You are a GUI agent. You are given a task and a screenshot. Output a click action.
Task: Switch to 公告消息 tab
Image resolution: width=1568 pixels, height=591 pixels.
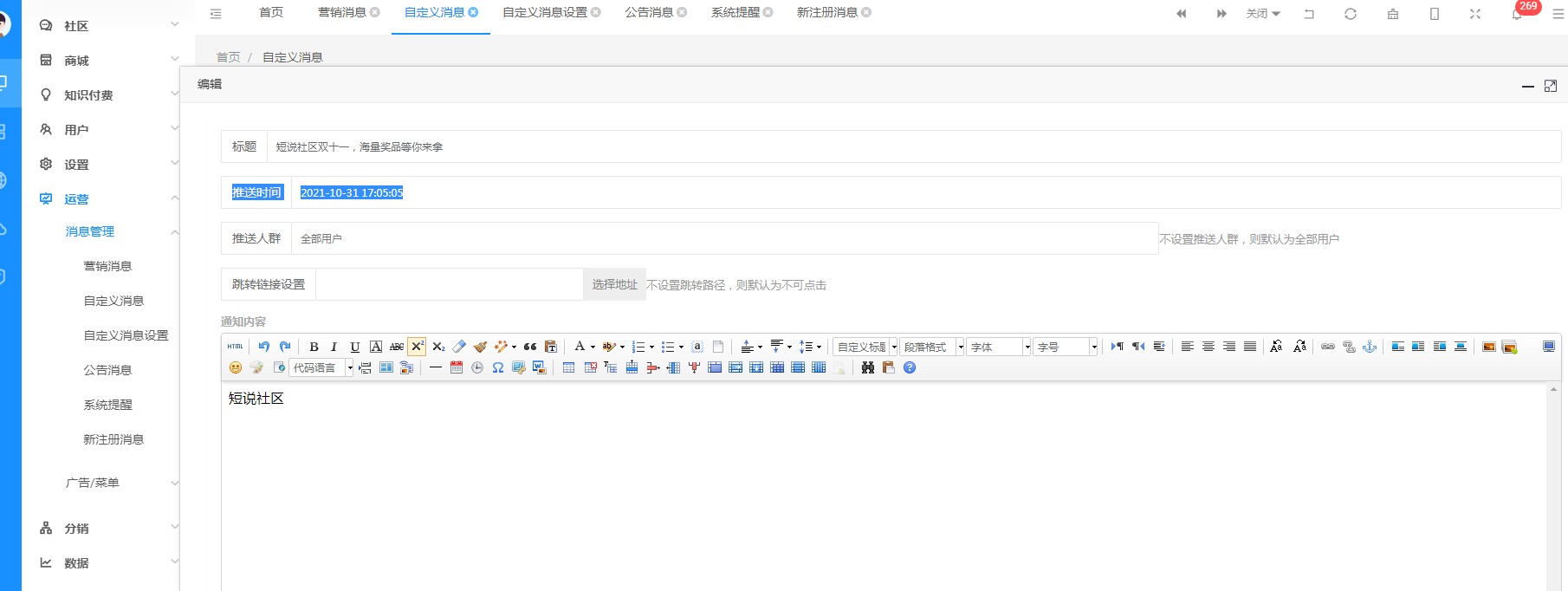click(x=650, y=12)
